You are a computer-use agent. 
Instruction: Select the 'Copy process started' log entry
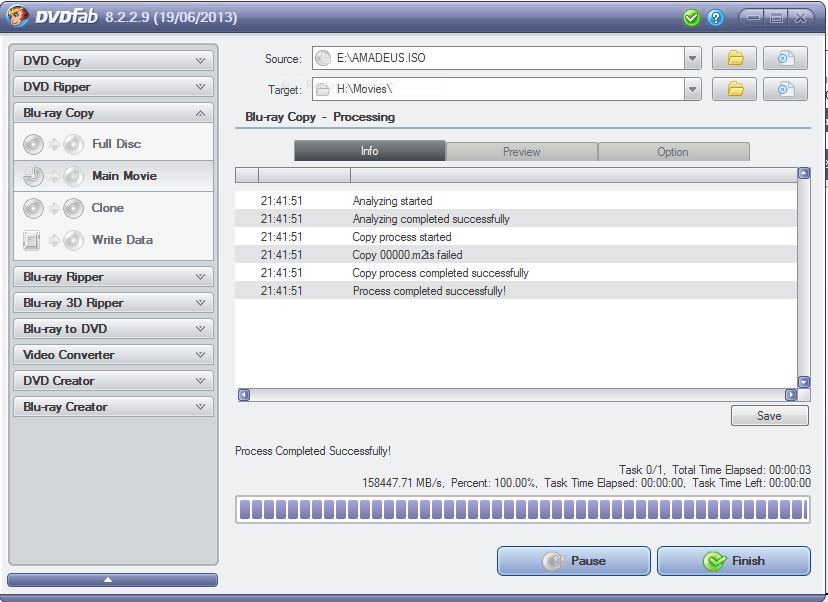tap(516, 237)
